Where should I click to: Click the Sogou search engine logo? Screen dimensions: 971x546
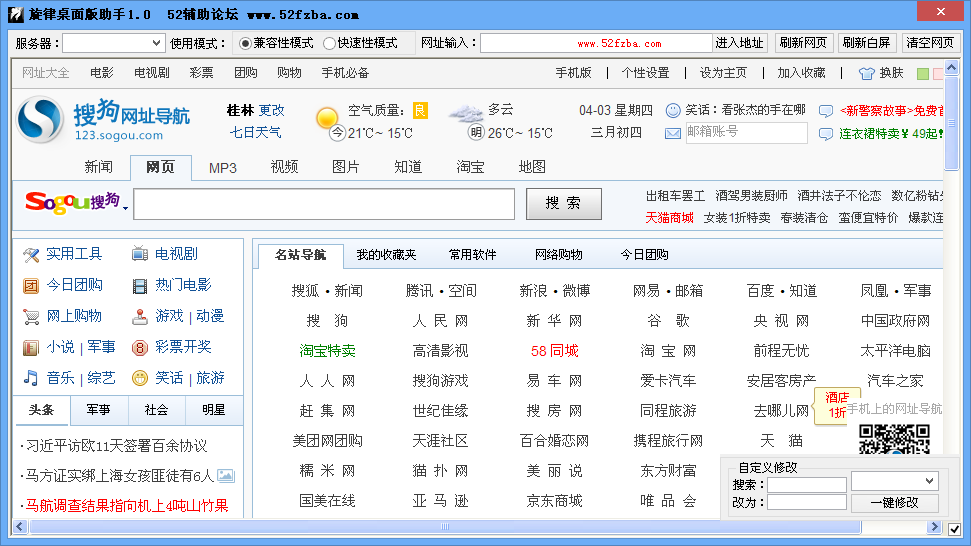click(x=72, y=202)
